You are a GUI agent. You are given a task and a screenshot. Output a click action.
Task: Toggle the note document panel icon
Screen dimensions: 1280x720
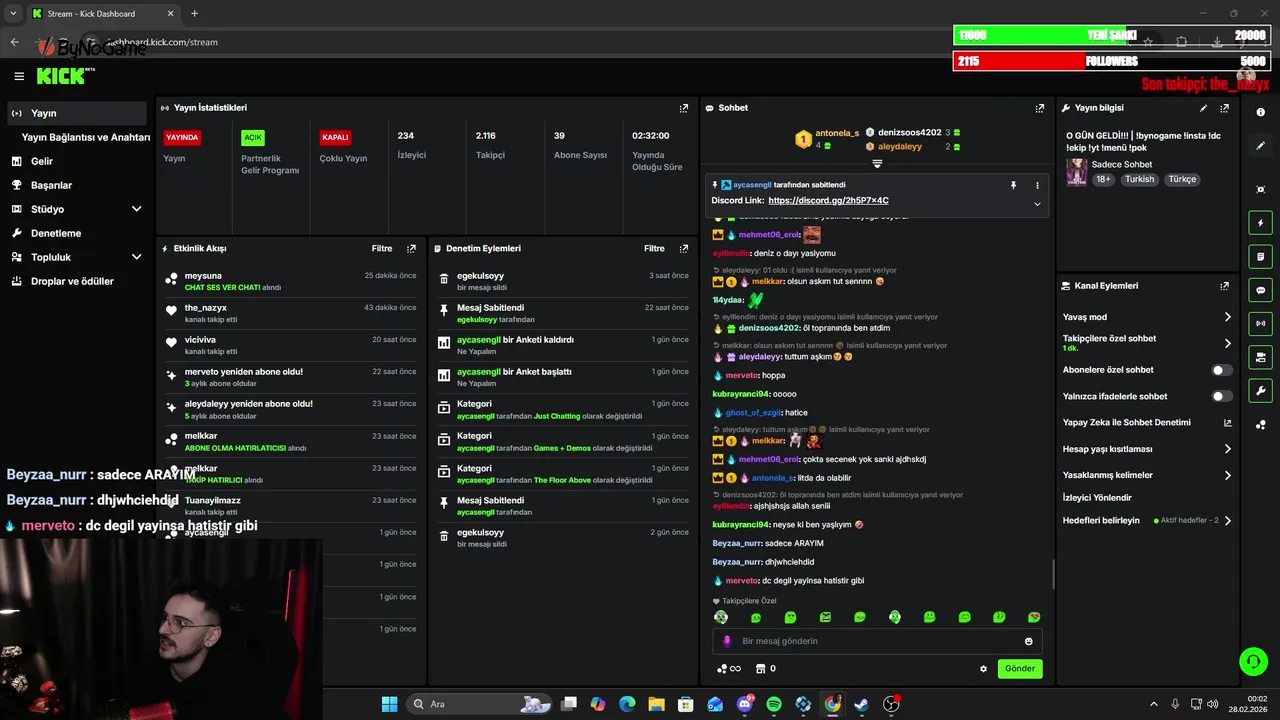click(x=1260, y=256)
